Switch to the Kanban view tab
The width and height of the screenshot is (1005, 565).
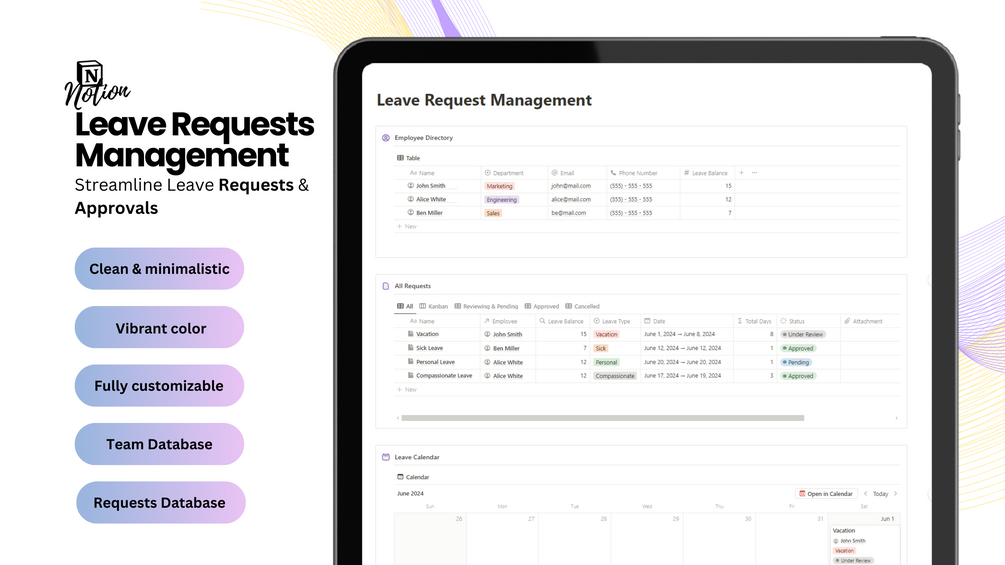(433, 306)
